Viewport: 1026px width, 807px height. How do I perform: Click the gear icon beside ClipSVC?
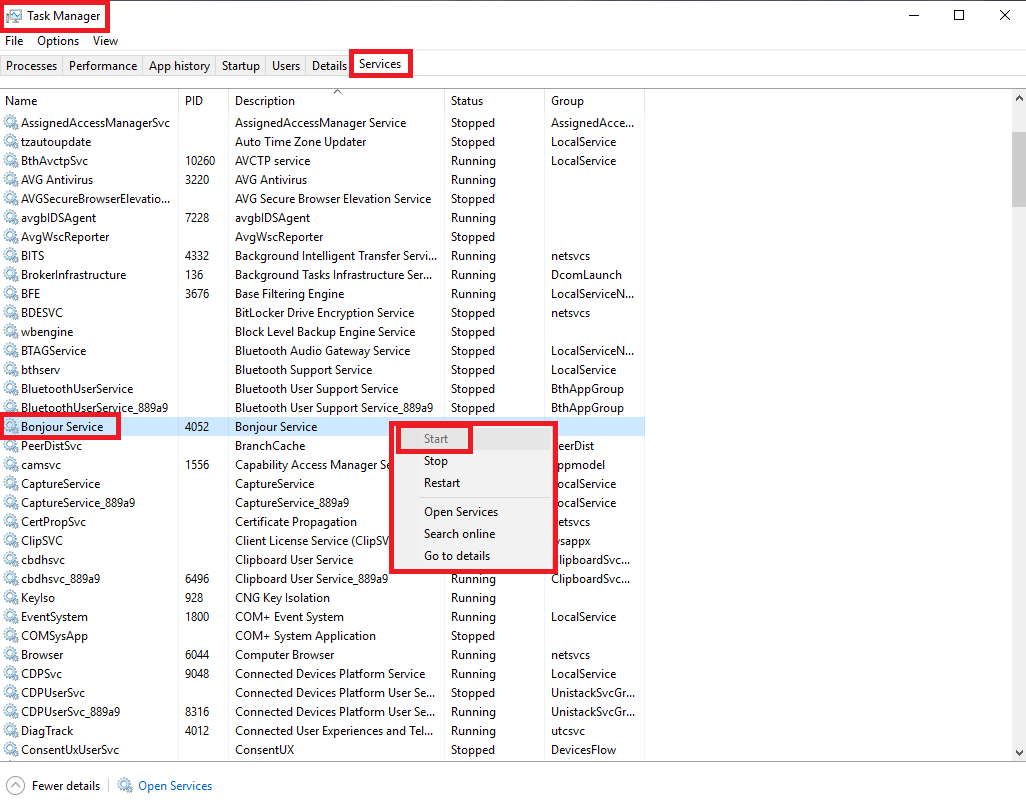coord(10,541)
